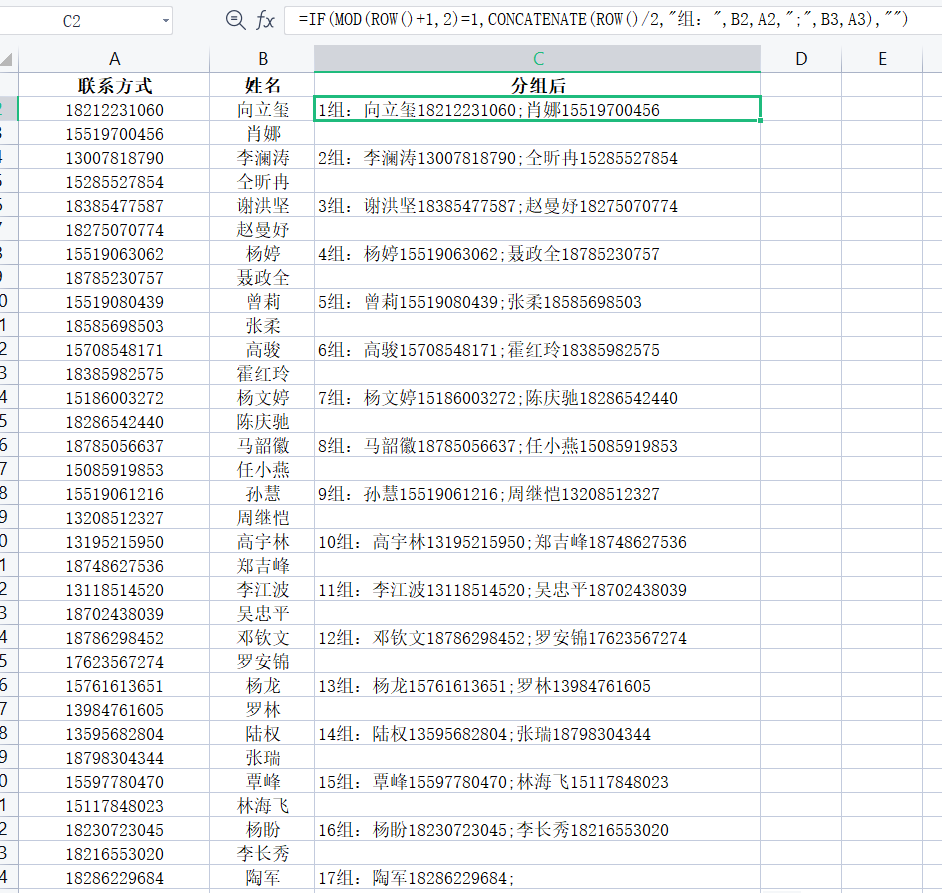942x893 pixels.
Task: Select column E header
Action: tap(882, 60)
